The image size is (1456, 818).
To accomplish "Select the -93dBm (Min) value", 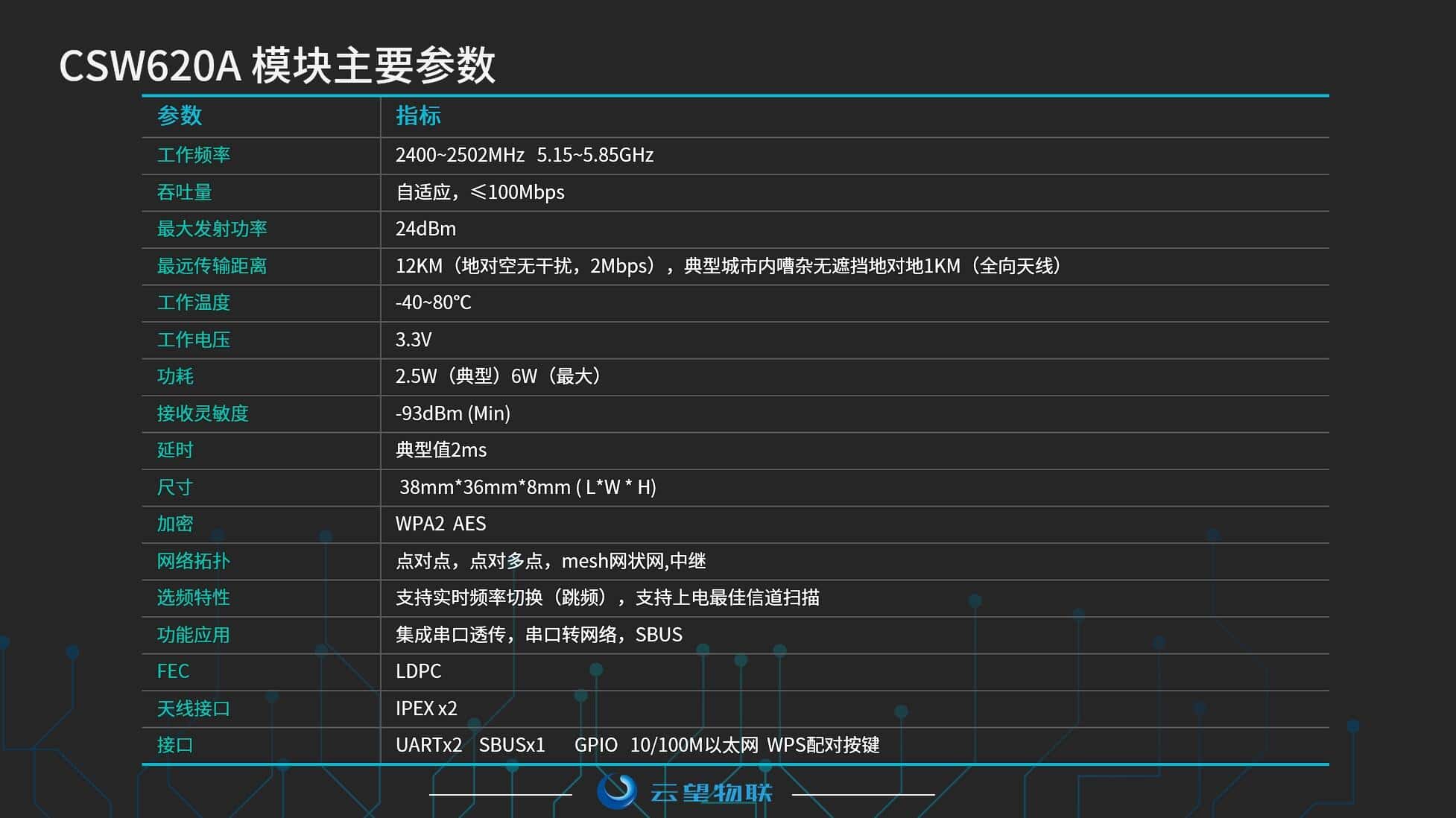I will (453, 413).
